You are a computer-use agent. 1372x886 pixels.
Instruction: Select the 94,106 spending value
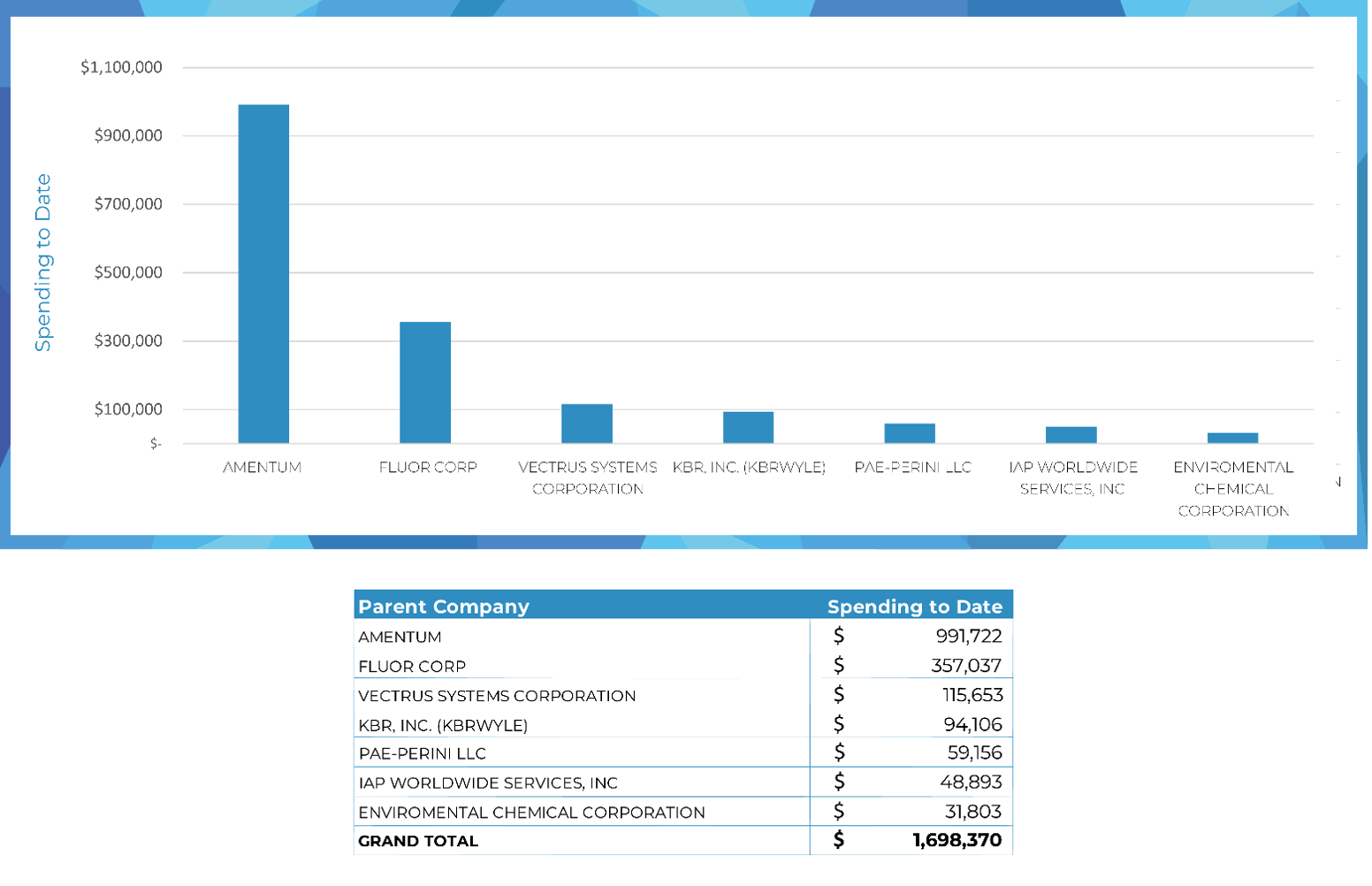coord(973,725)
